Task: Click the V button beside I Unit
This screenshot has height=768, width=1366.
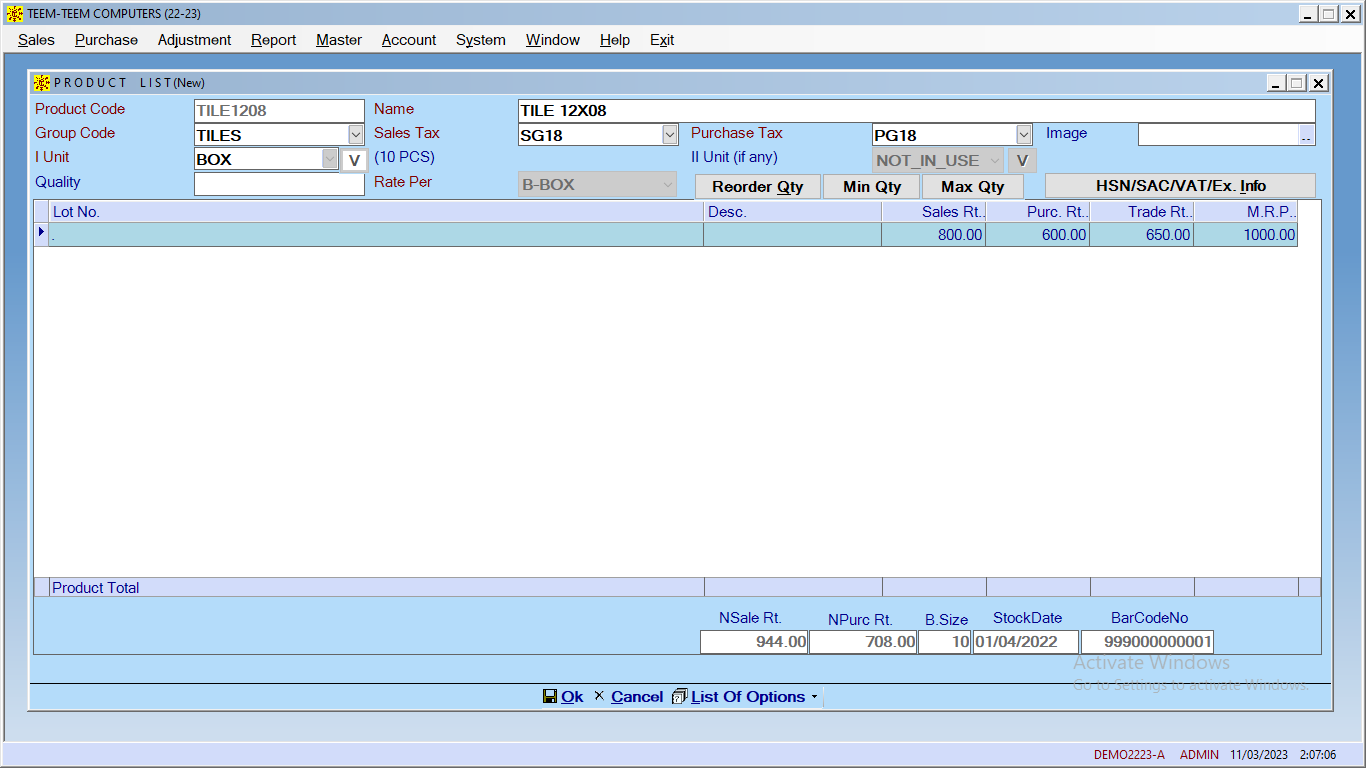Action: 354,160
